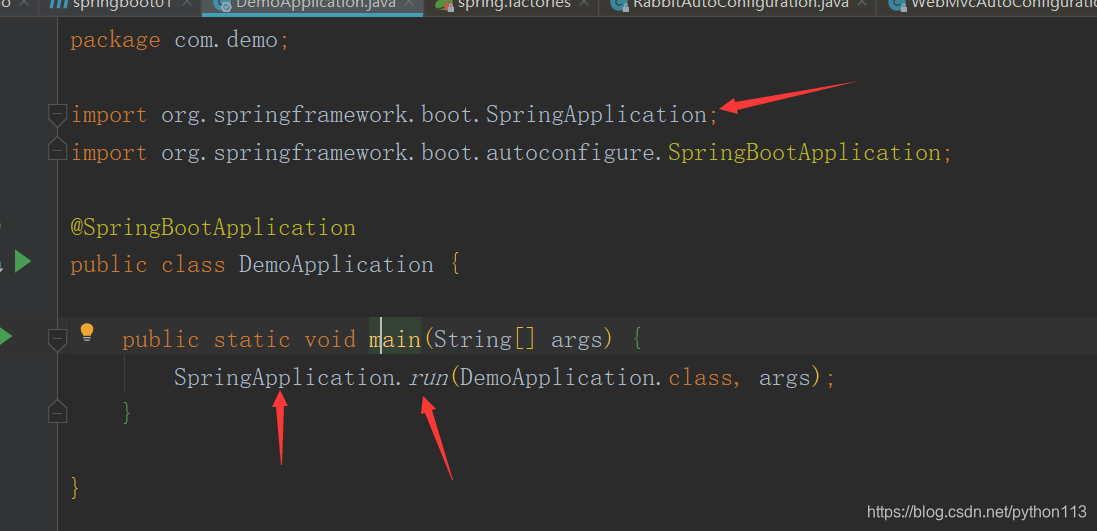Click 'SpringBootApplication' in the second import line

805,153
